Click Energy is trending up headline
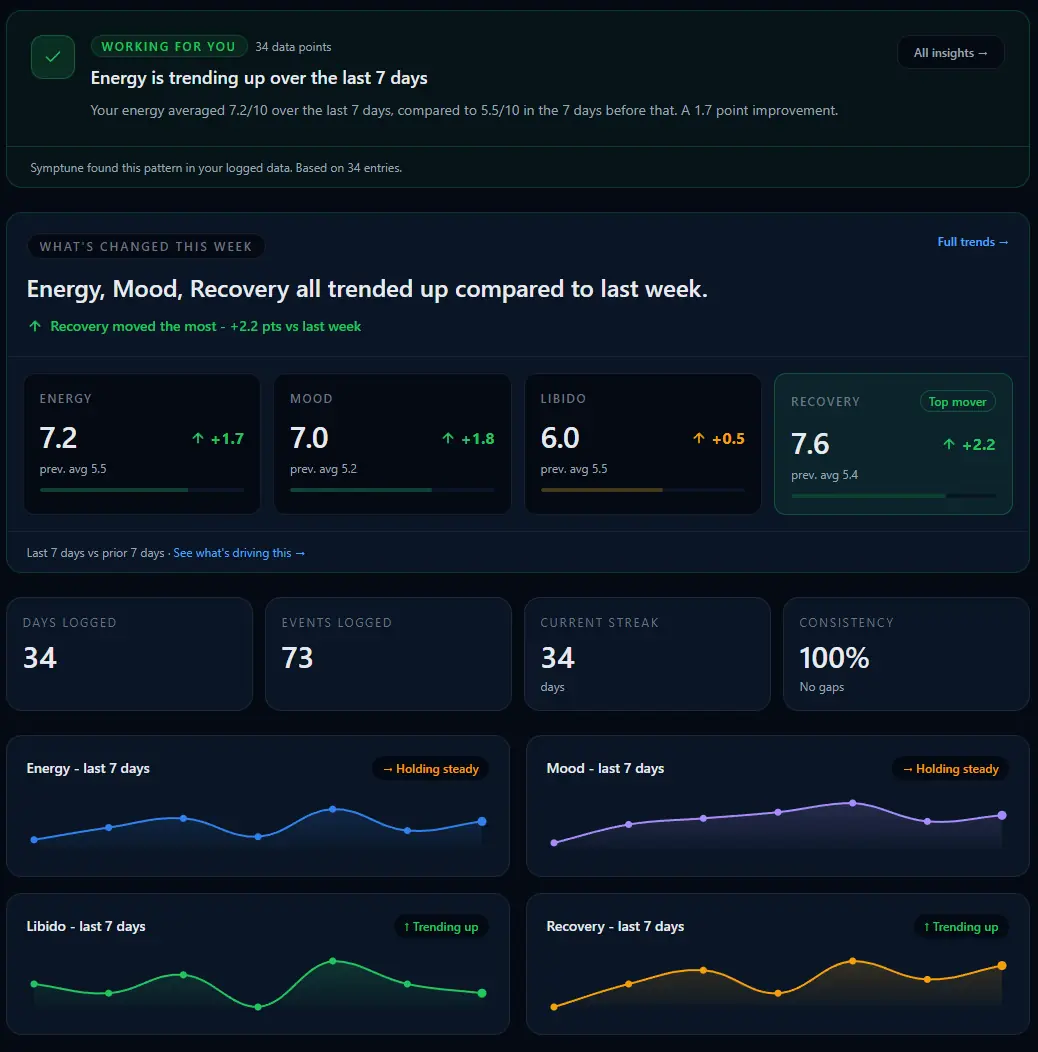This screenshot has width=1038, height=1052. coord(259,78)
